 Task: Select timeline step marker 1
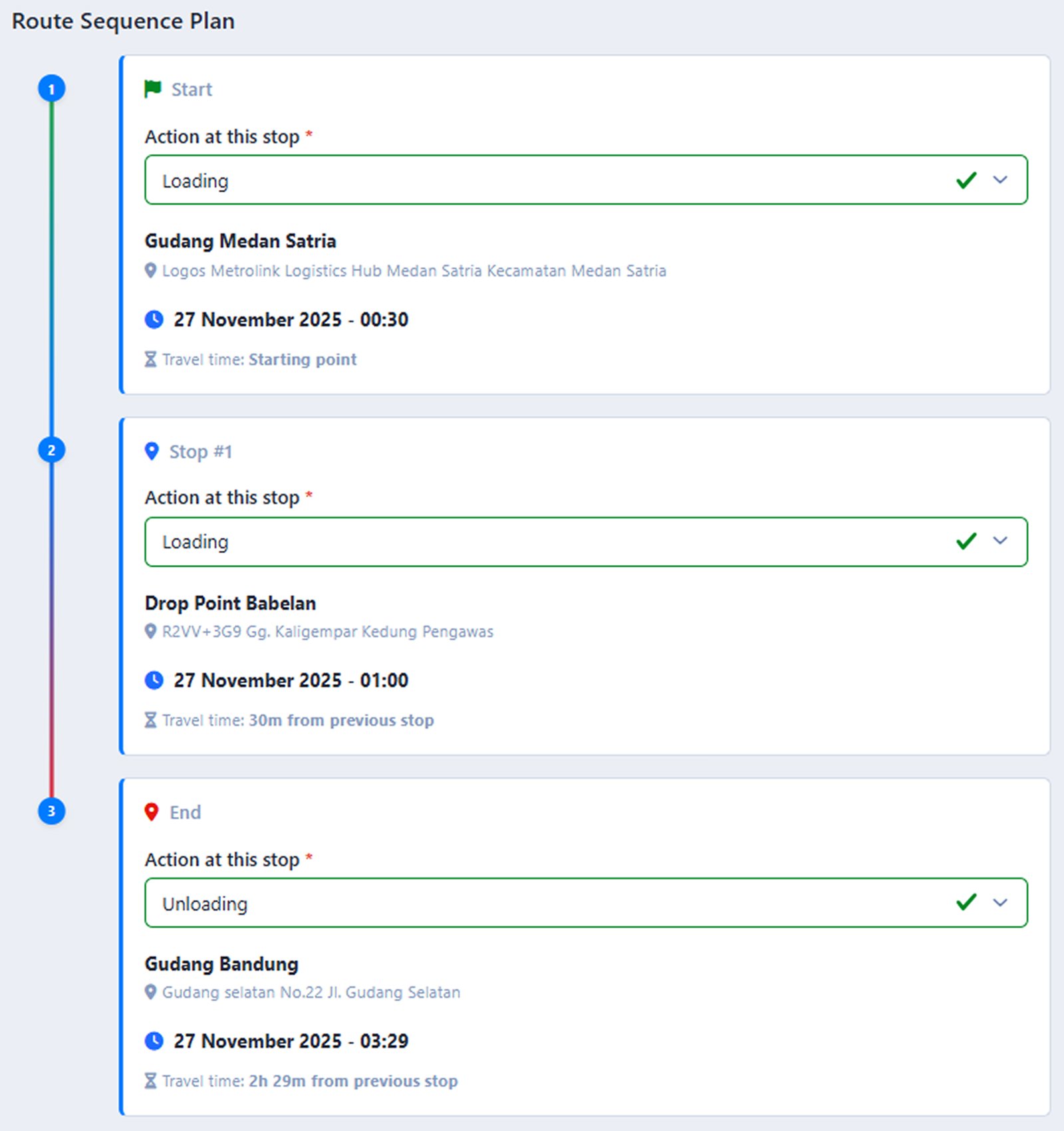click(52, 88)
